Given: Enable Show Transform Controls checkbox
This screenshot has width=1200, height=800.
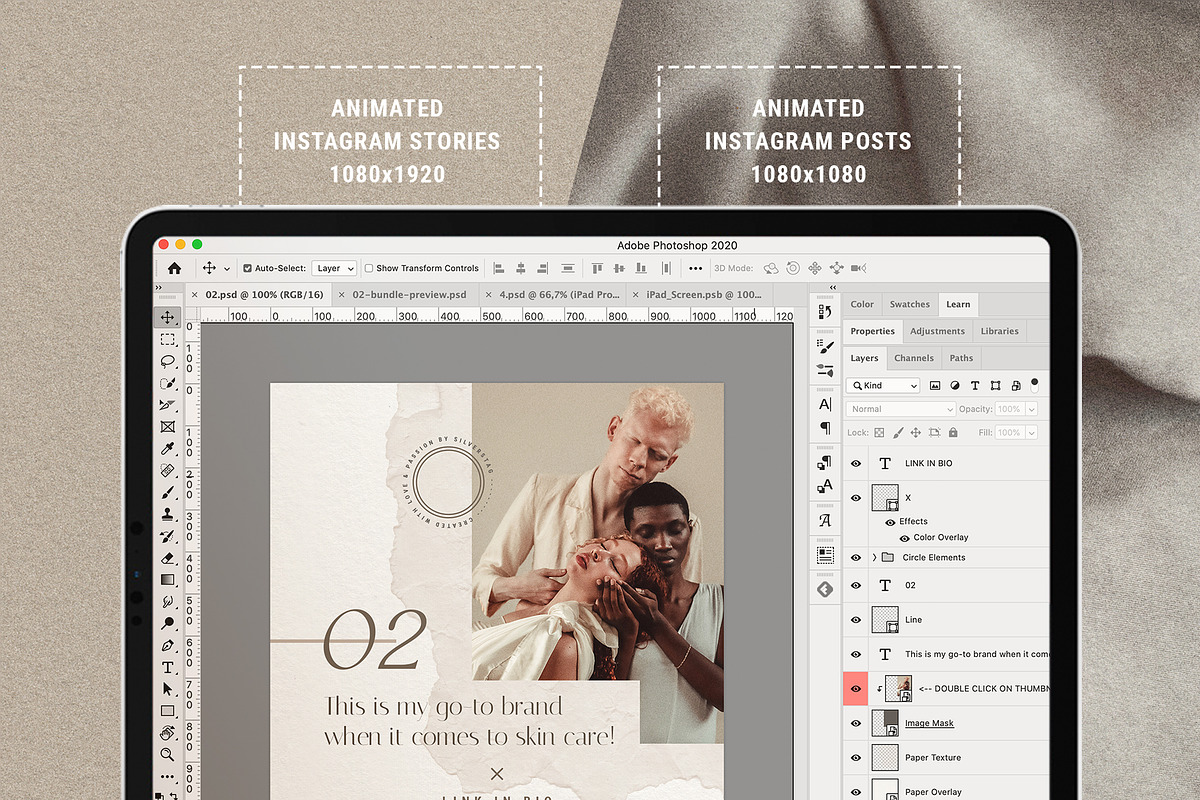Looking at the screenshot, I should coord(369,268).
